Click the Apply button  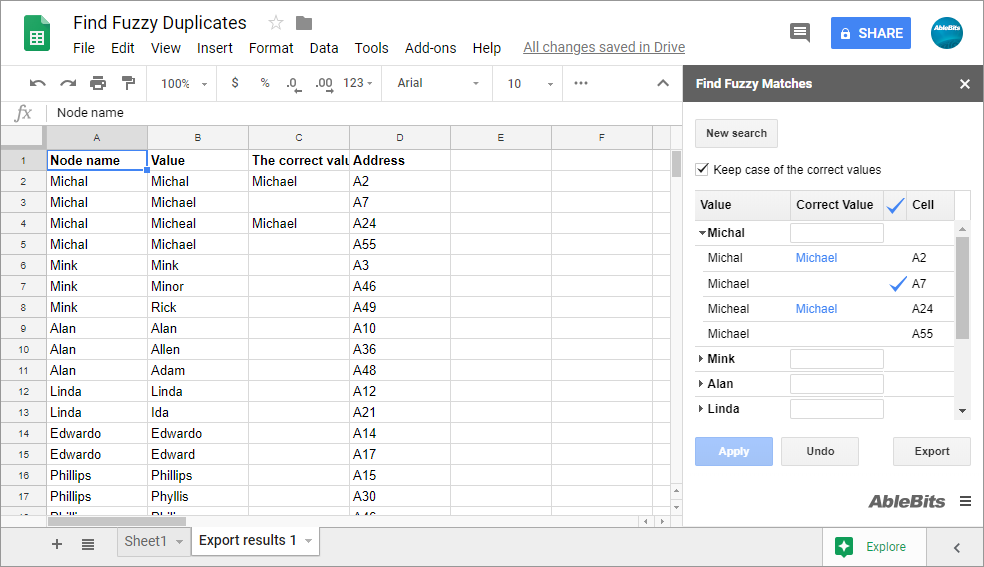pyautogui.click(x=734, y=452)
